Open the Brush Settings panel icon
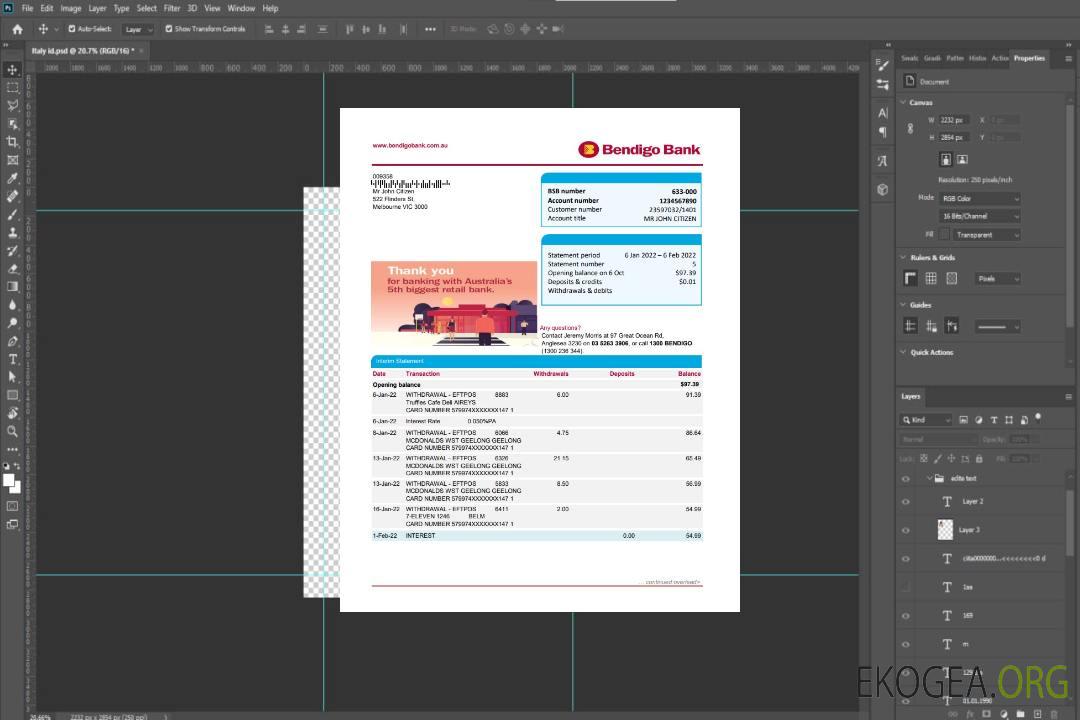Viewport: 1080px width, 720px height. pyautogui.click(x=883, y=65)
